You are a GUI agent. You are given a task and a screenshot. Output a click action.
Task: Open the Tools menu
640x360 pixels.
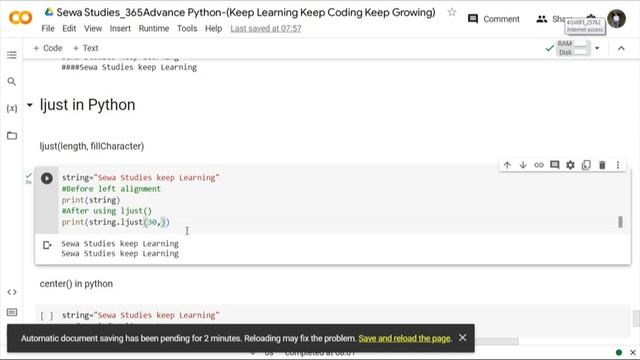pyautogui.click(x=187, y=29)
